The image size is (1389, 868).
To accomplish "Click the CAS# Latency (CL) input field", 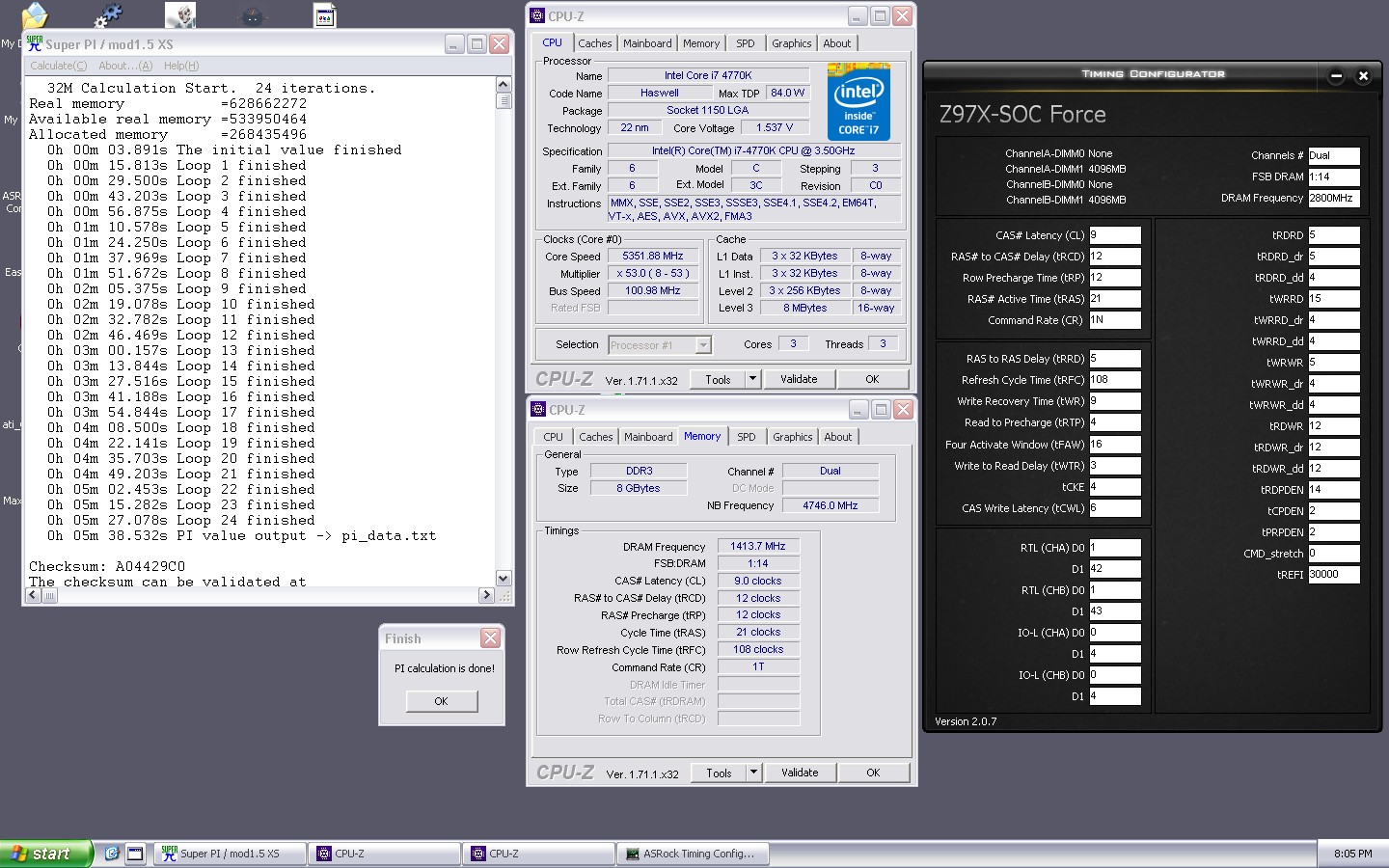I will [1115, 235].
